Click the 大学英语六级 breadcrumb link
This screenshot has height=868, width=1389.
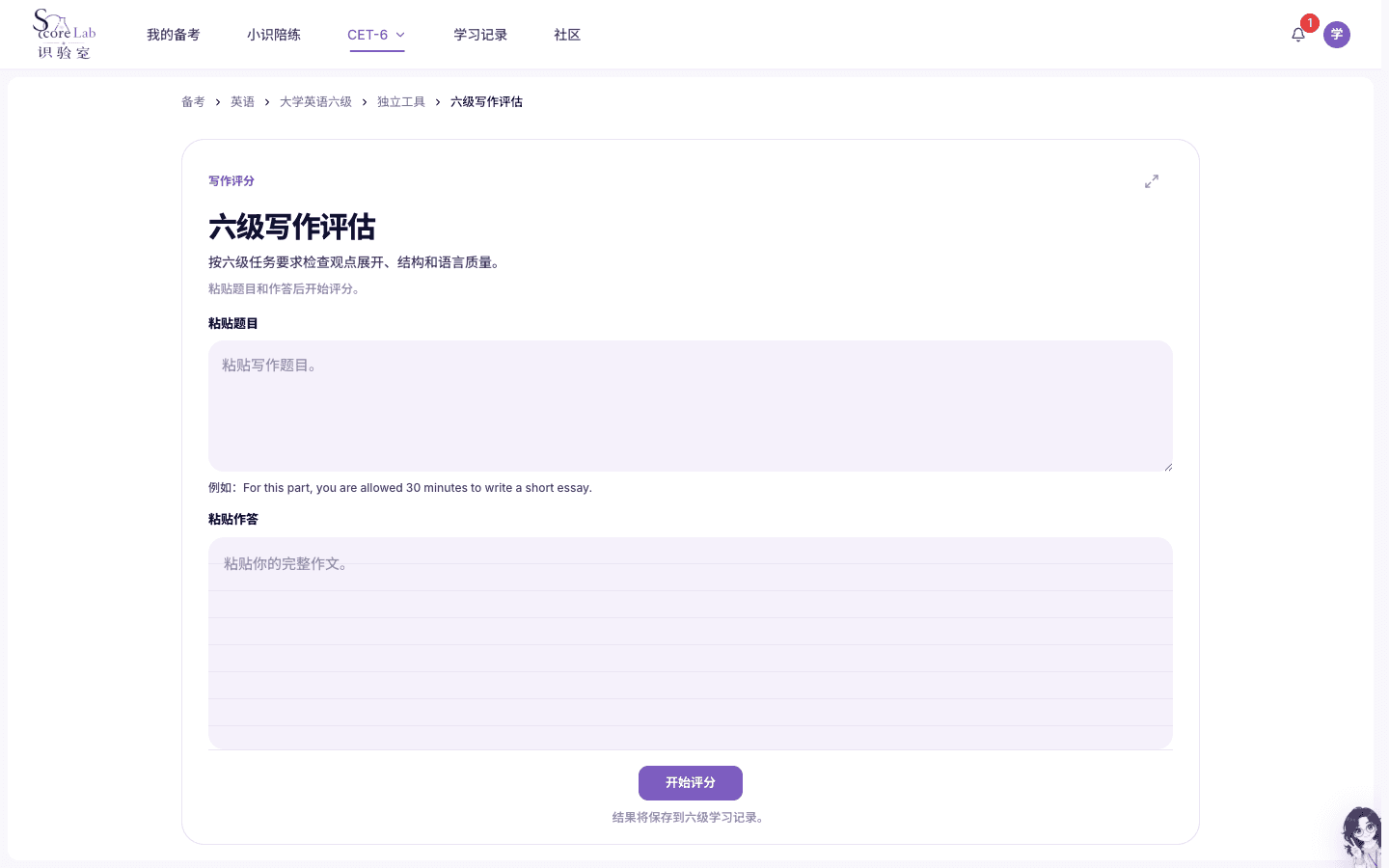click(315, 102)
